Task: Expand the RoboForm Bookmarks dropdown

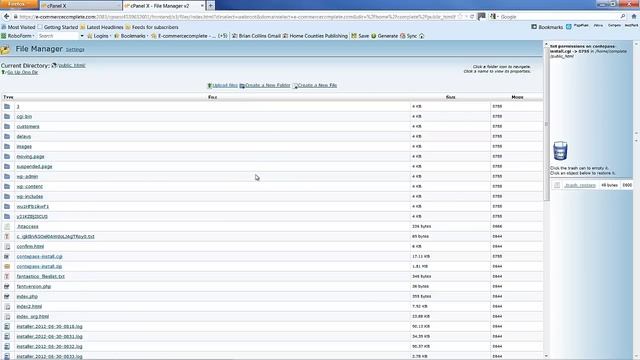Action: tap(132, 36)
